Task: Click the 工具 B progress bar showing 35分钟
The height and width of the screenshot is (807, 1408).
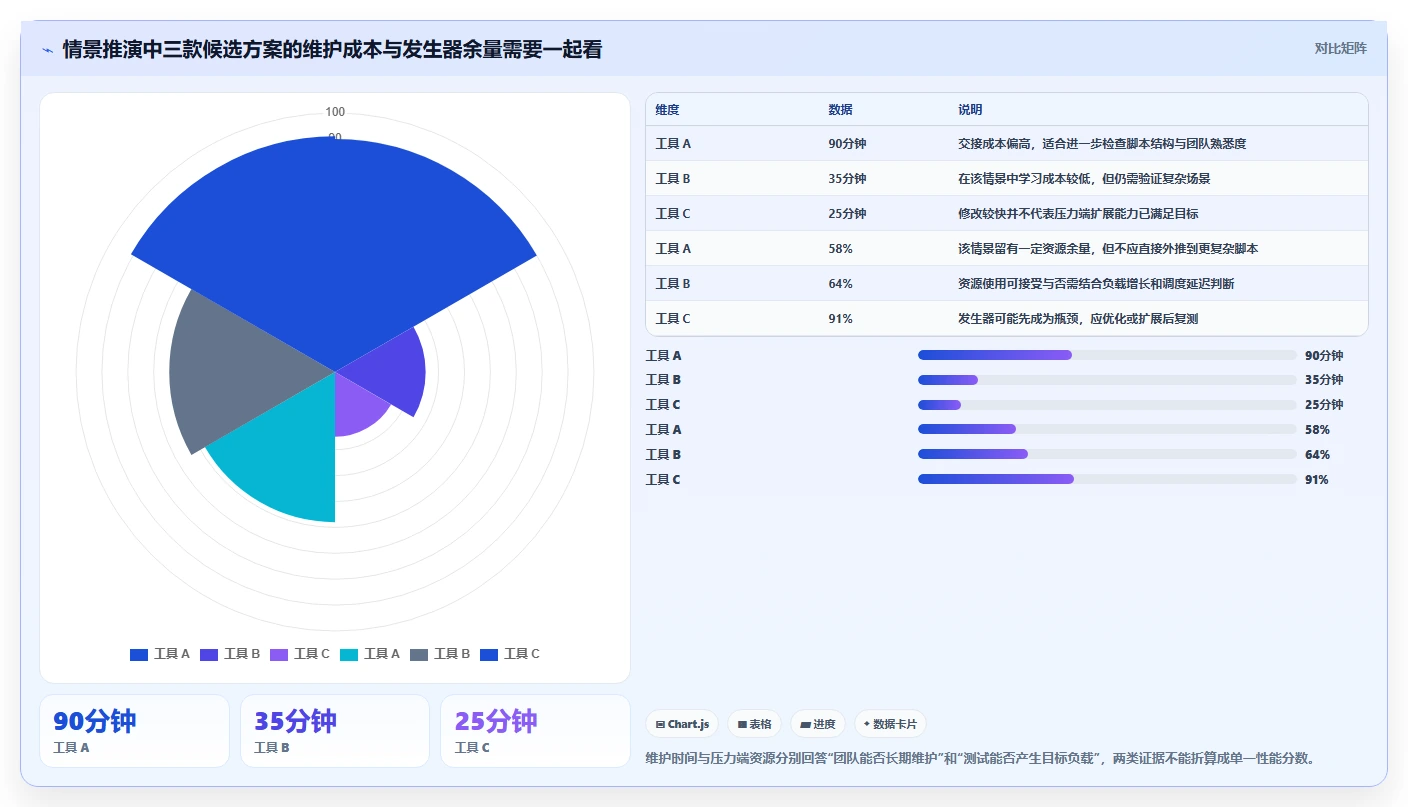Action: pos(1107,380)
